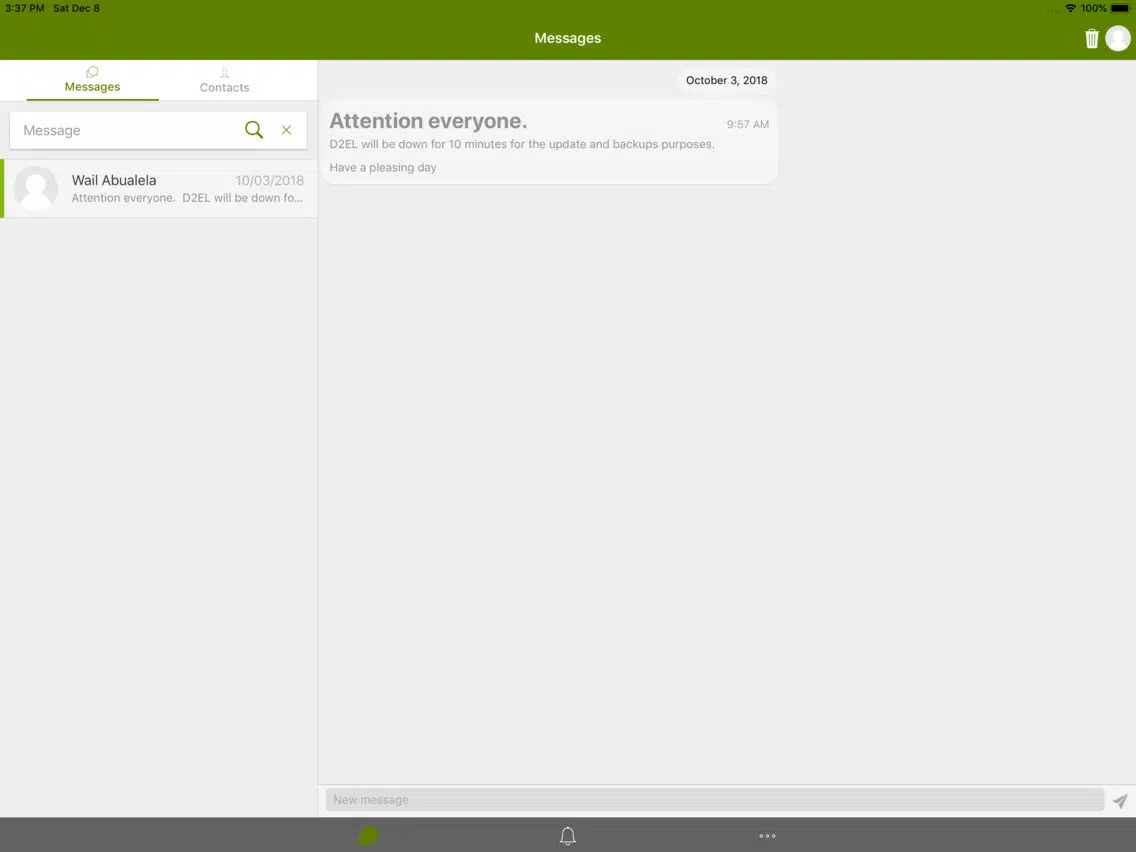
Task: Switch to the Messages tab
Action: click(92, 80)
